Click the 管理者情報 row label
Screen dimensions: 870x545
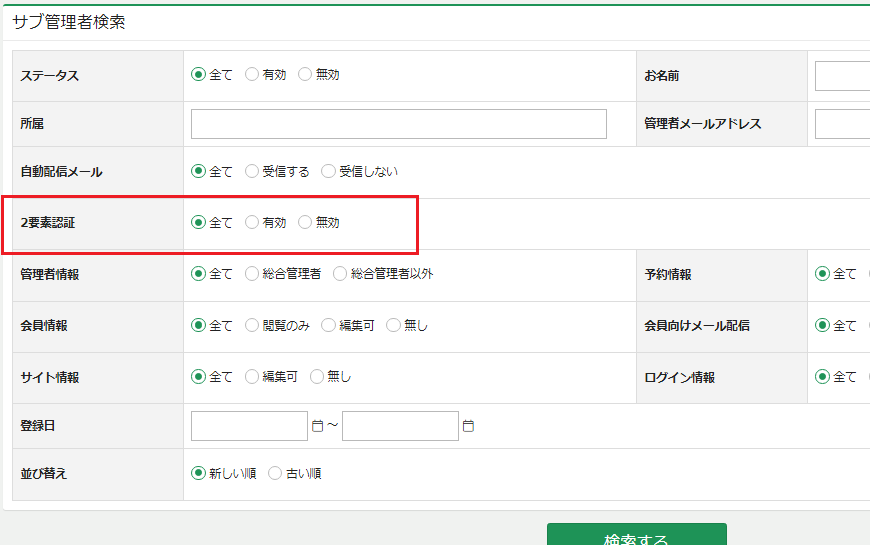coord(49,274)
